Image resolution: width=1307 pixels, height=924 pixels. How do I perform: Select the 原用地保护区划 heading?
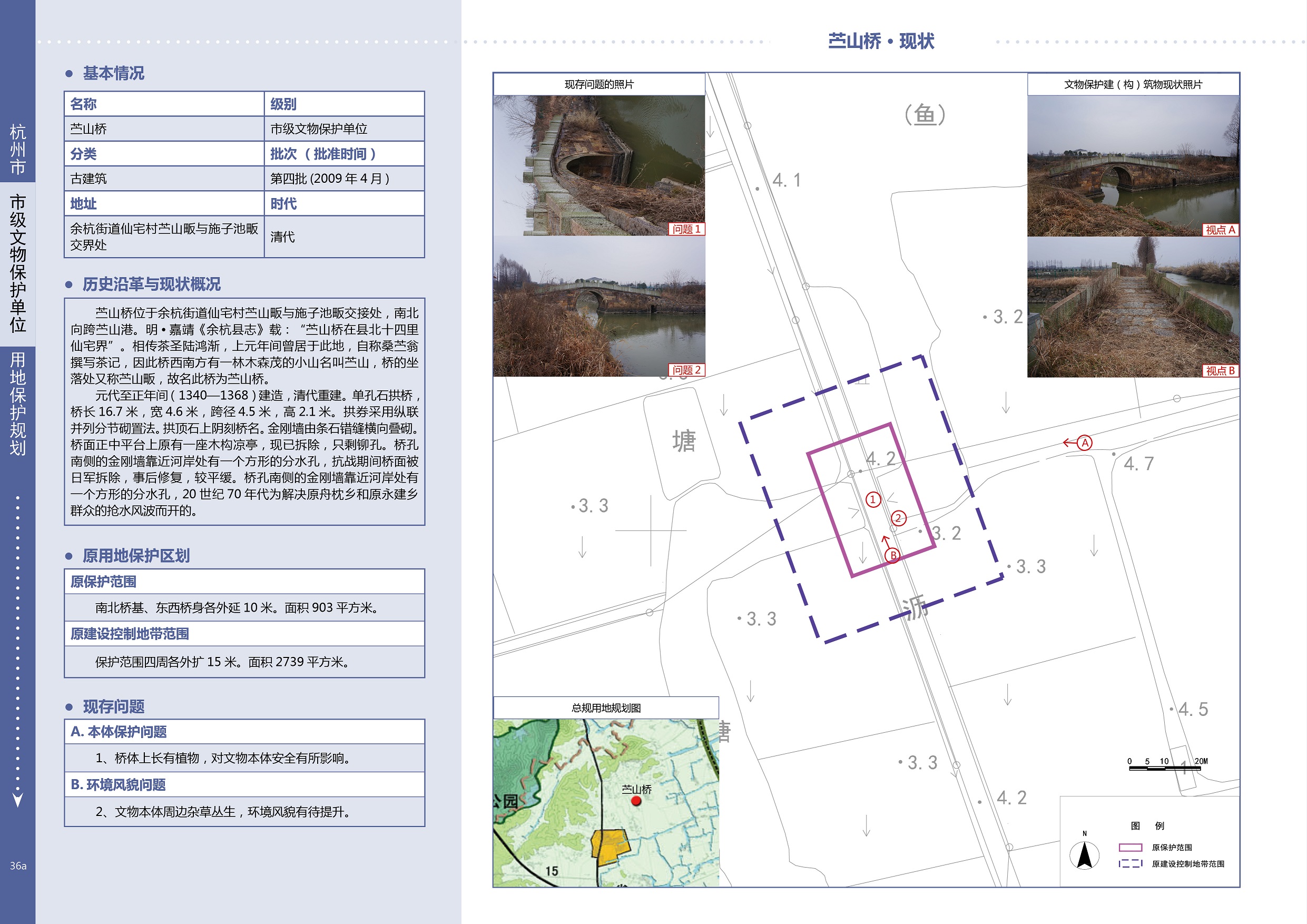pyautogui.click(x=136, y=556)
